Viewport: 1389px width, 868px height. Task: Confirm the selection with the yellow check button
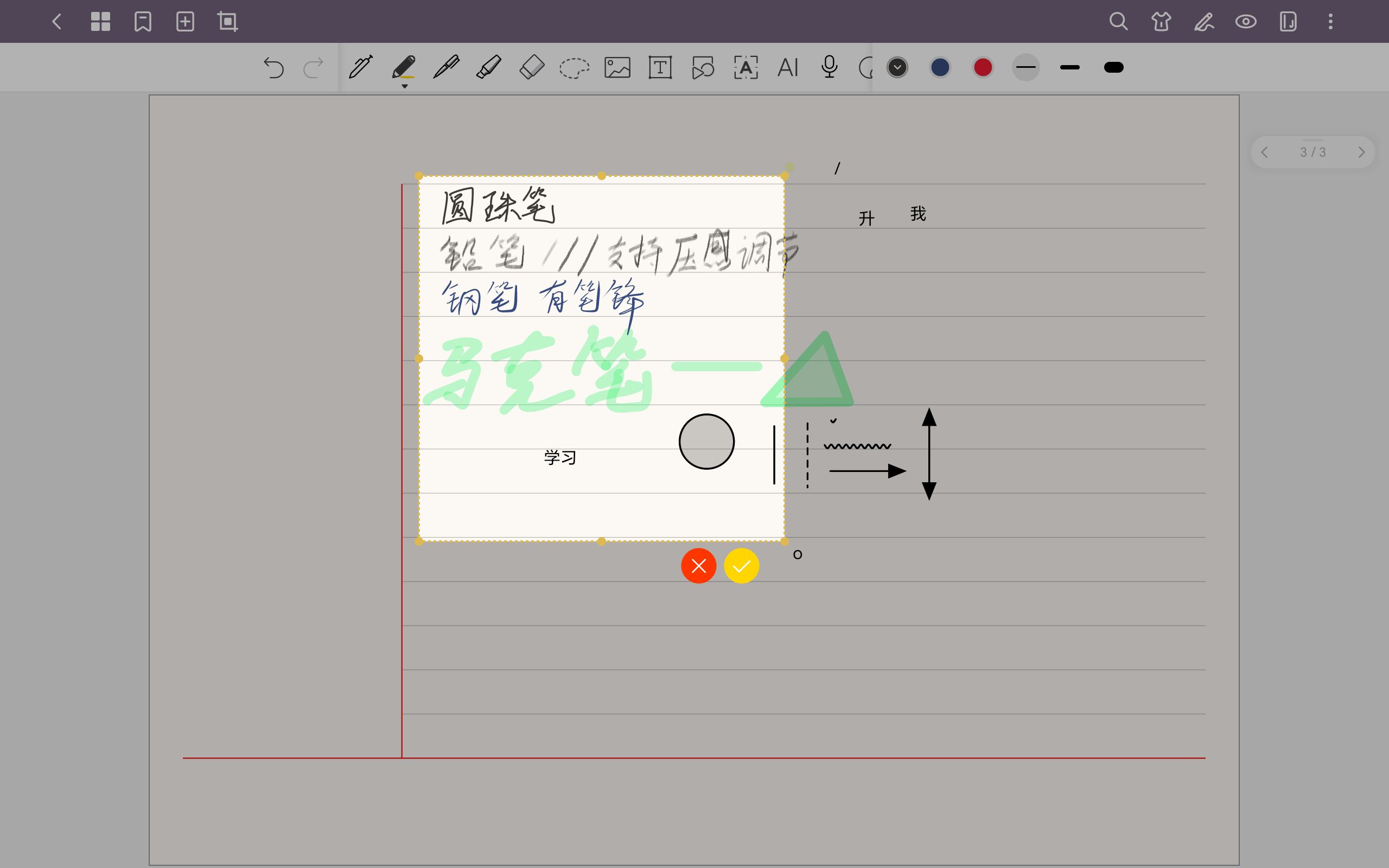pos(741,566)
